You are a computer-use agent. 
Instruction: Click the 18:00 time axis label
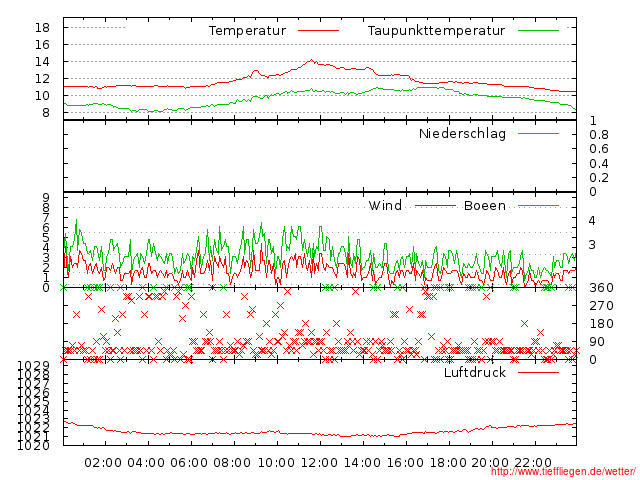click(448, 463)
